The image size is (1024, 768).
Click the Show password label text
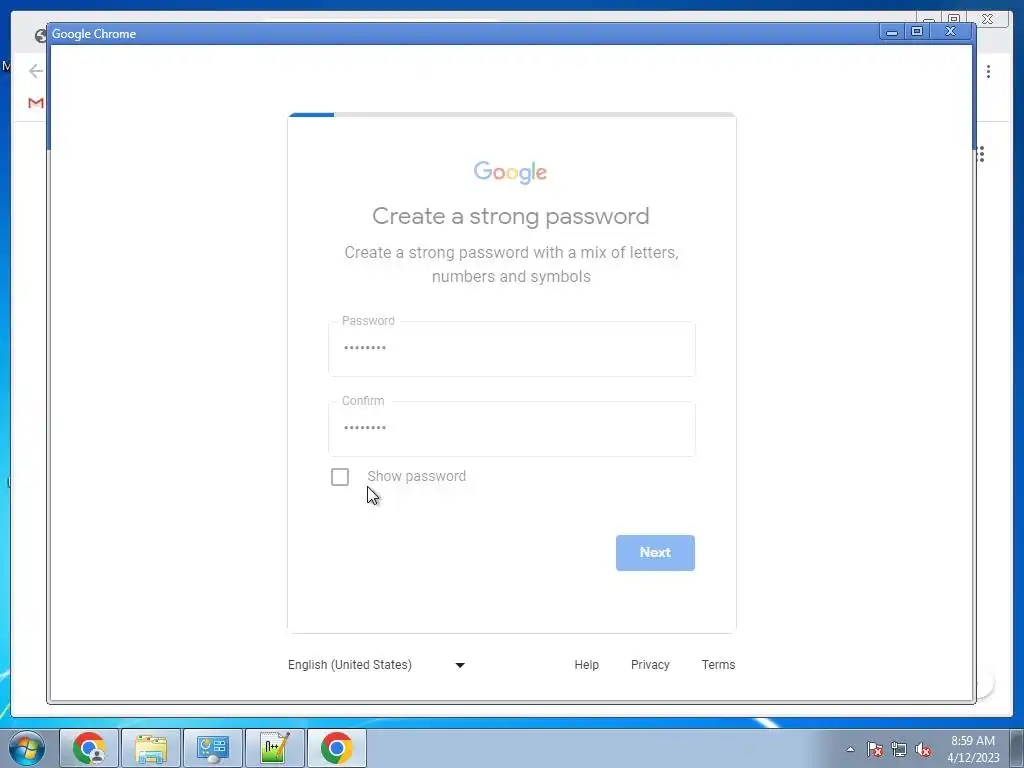tap(417, 476)
